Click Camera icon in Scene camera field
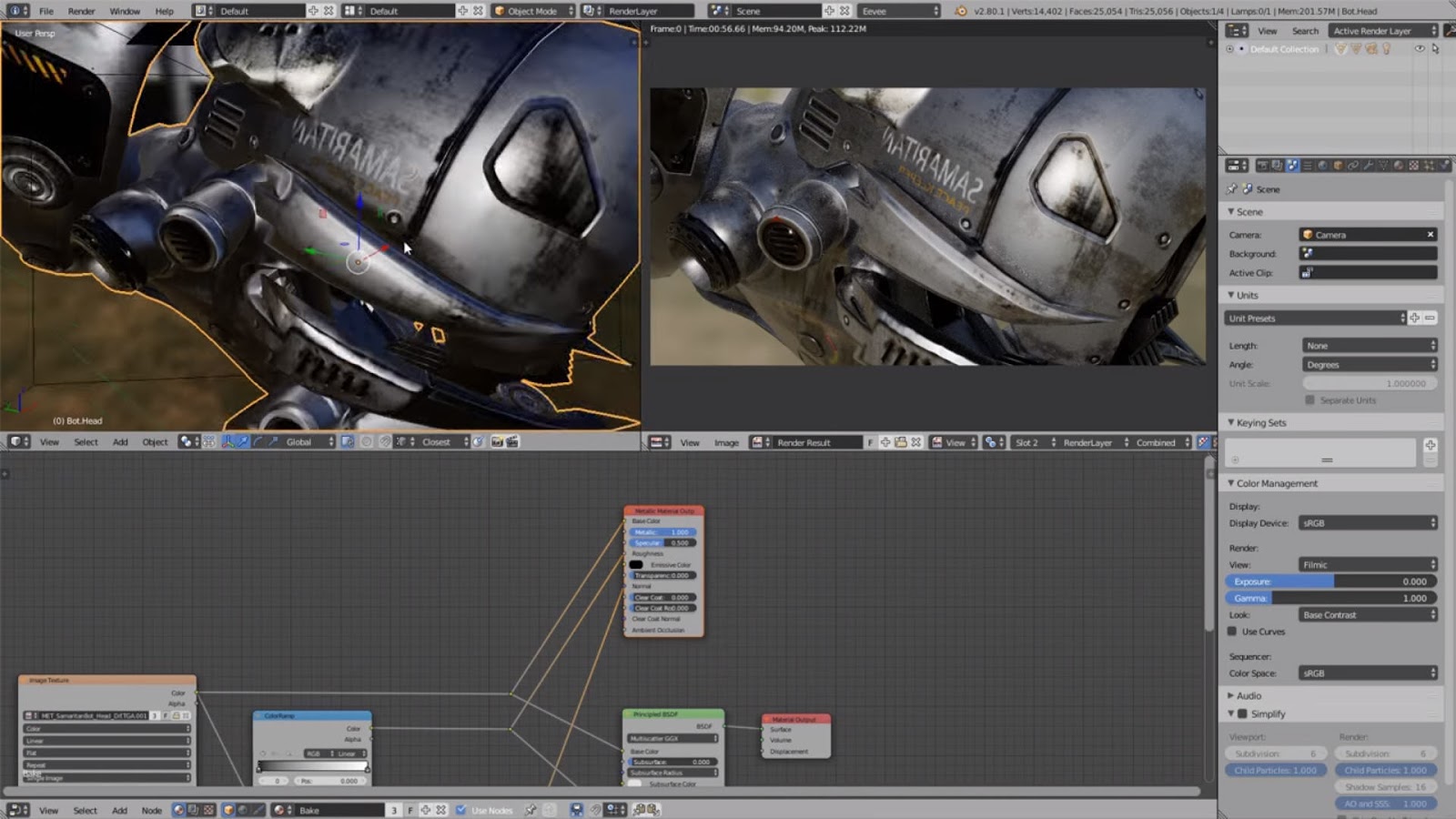Screen dimensions: 1456x819 [x=1308, y=235]
